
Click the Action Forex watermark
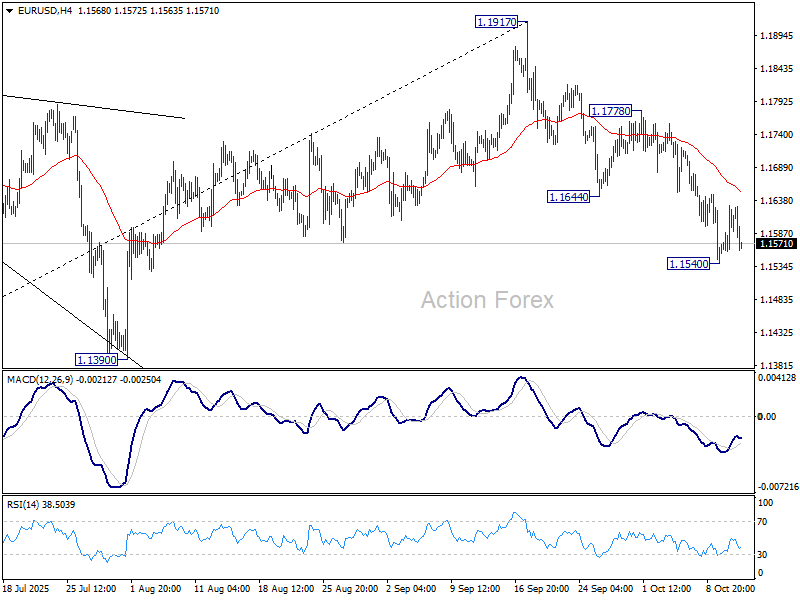486,300
